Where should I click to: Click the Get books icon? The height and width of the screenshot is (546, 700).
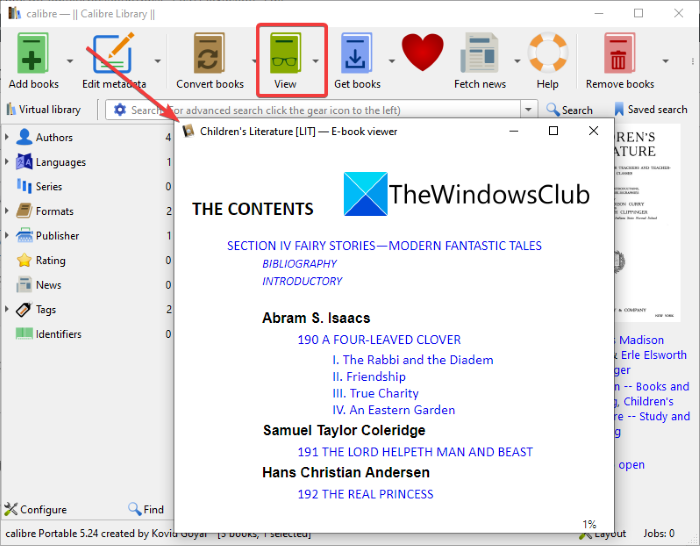[356, 53]
